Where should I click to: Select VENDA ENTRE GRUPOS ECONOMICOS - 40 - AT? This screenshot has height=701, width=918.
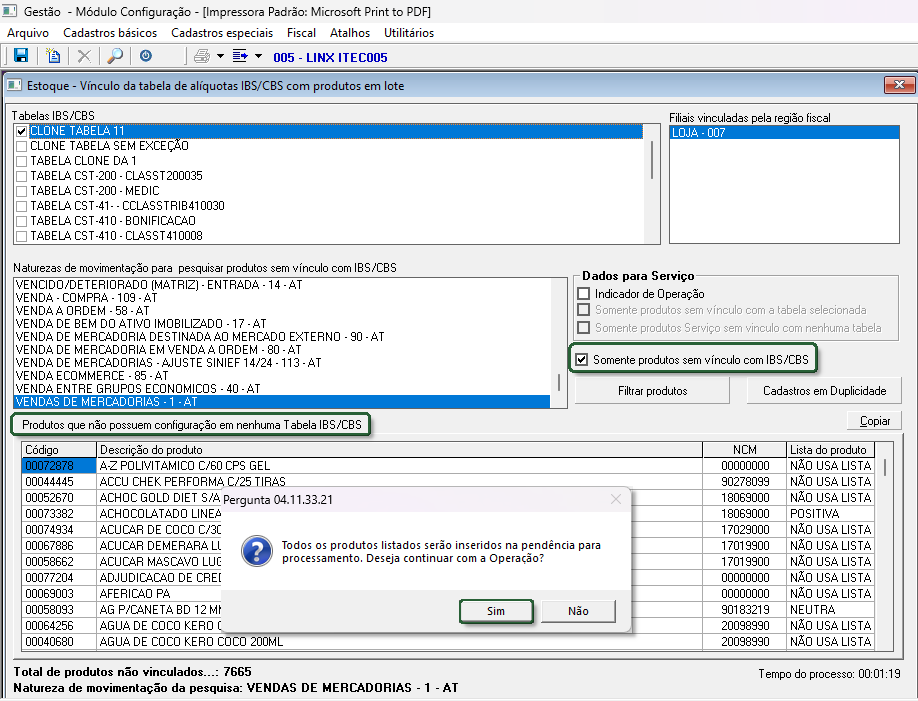coord(282,388)
